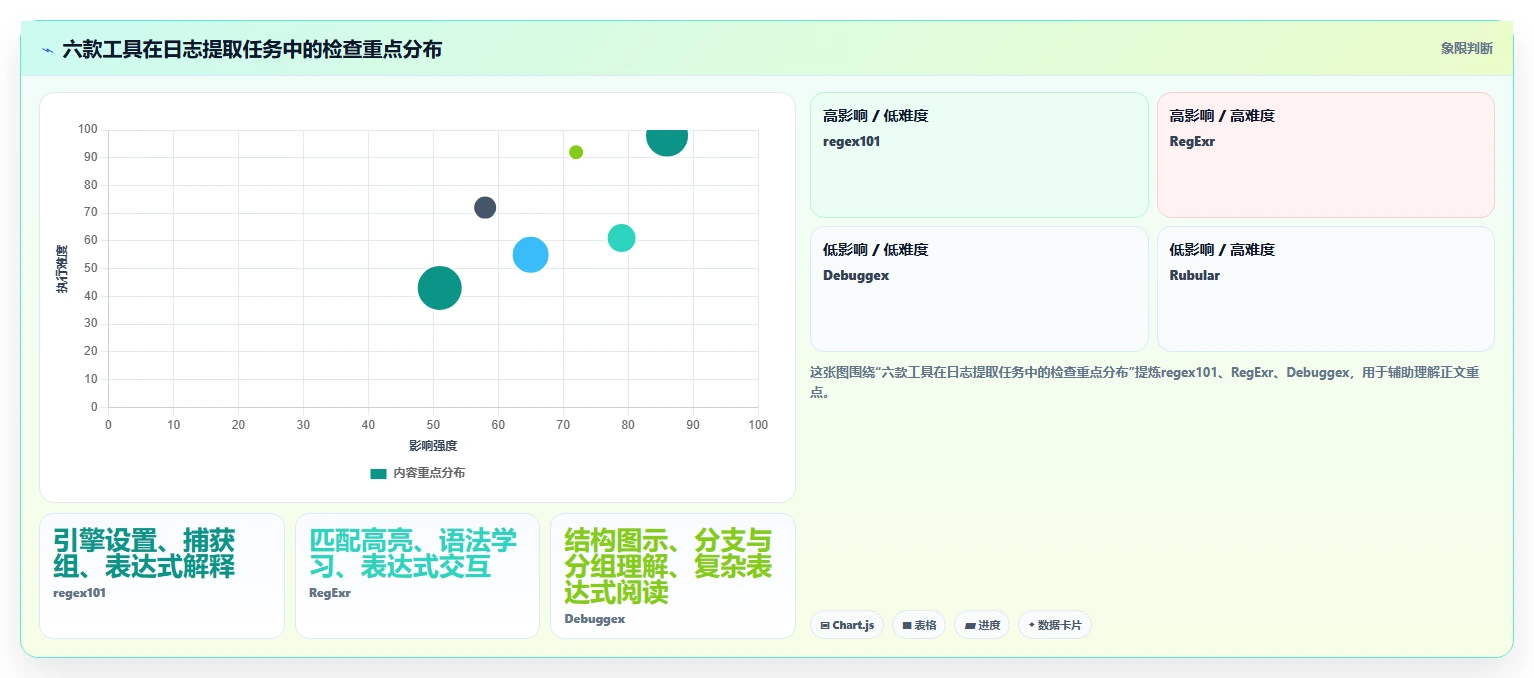Click the summary paragraph starting 这张图围绕
Screen dimensions: 1534x678
[x=1145, y=382]
